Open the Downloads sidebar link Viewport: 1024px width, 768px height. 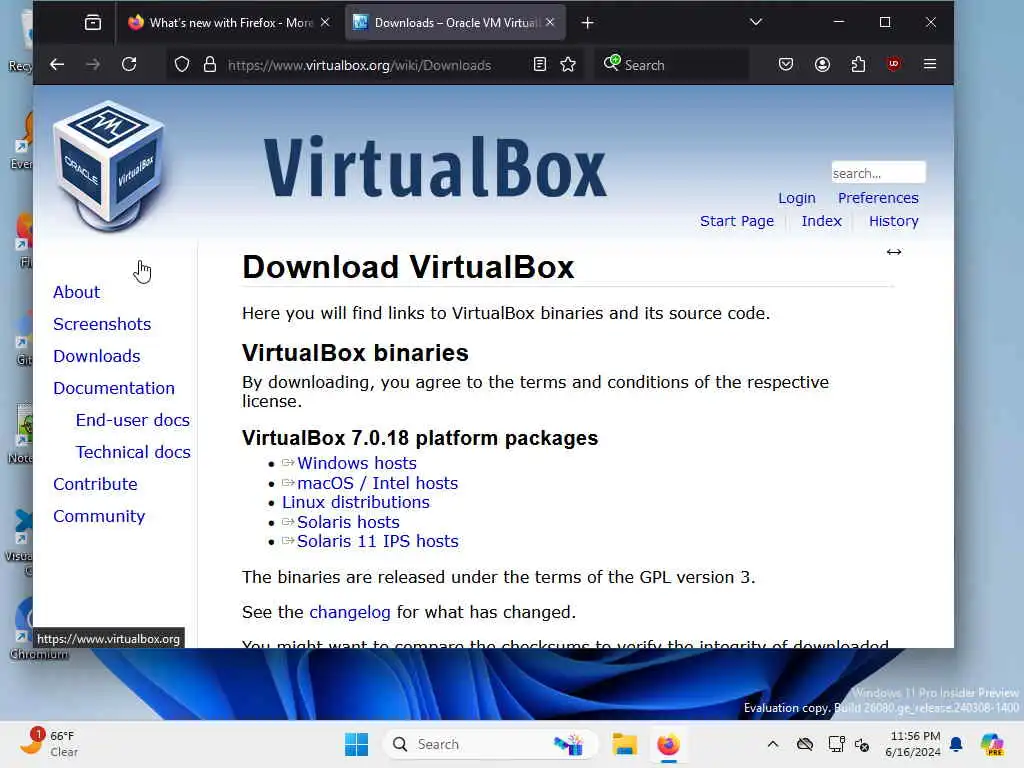97,357
